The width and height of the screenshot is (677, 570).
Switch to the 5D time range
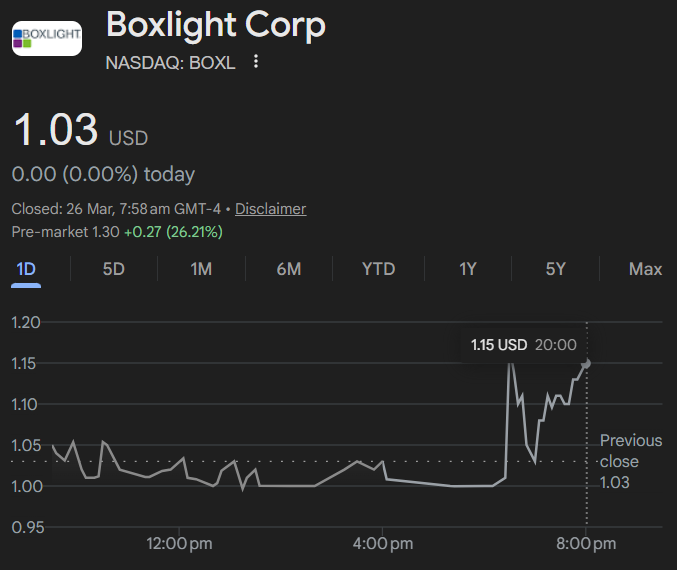pyautogui.click(x=114, y=269)
